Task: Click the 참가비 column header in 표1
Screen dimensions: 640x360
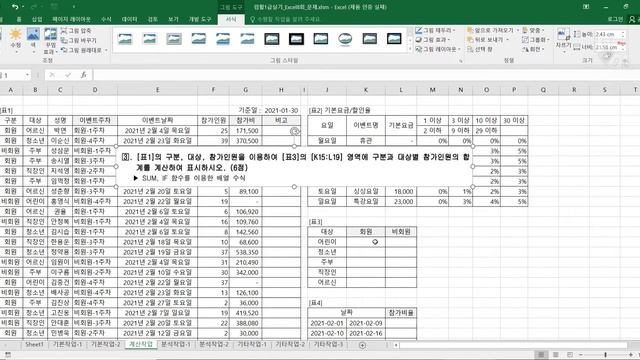Action: tap(245, 120)
